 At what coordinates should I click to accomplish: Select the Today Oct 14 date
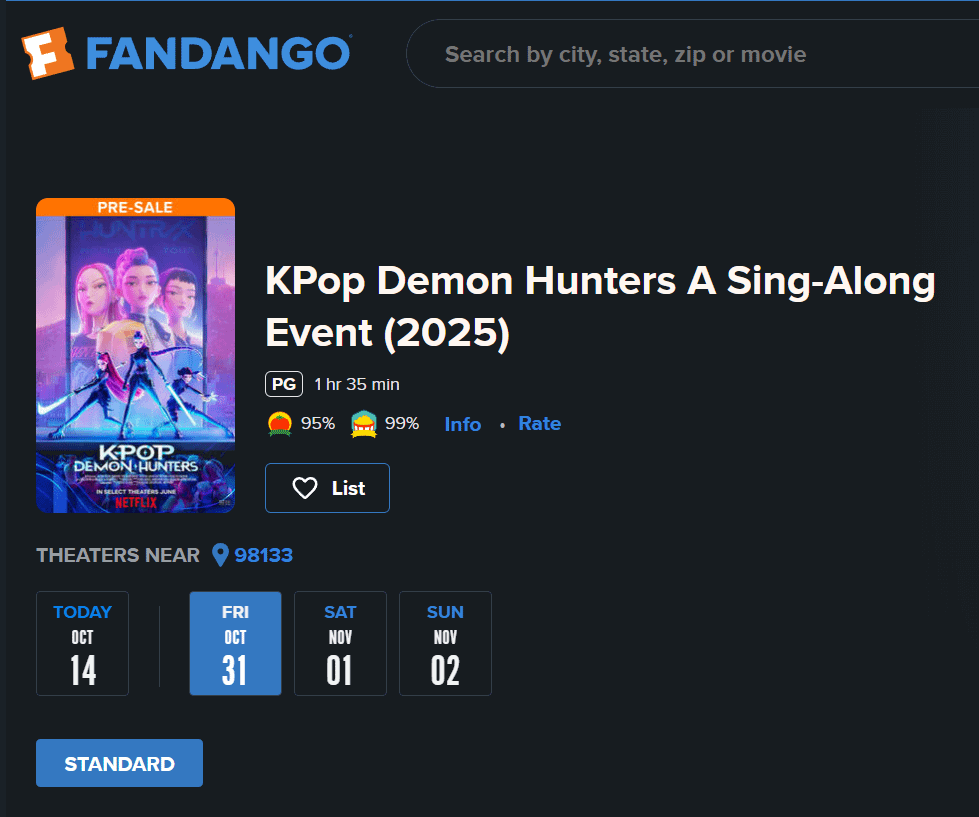(x=82, y=643)
